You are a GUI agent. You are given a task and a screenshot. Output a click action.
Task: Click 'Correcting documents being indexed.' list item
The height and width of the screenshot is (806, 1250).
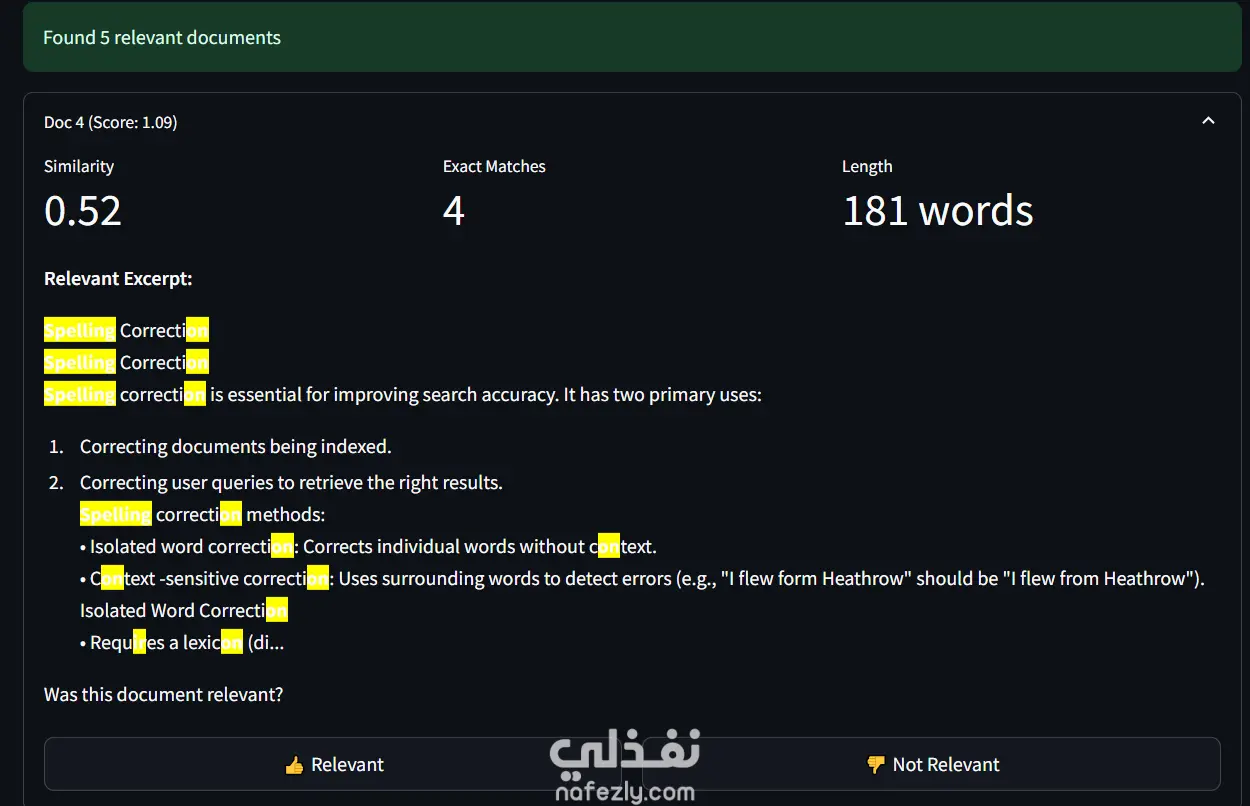coord(236,446)
